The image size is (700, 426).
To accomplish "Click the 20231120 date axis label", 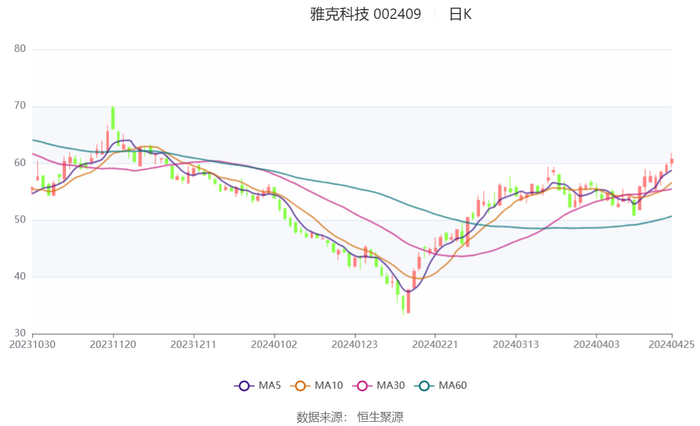I will tap(112, 343).
